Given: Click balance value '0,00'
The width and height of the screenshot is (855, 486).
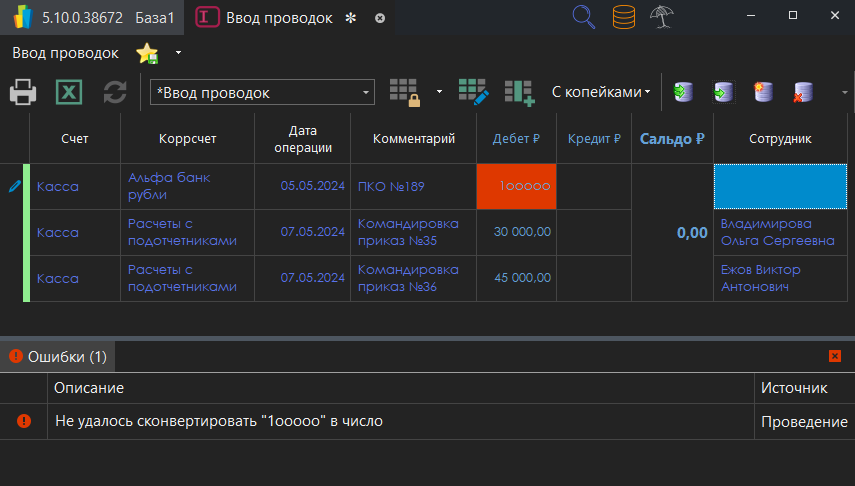Looking at the screenshot, I should pyautogui.click(x=692, y=233).
